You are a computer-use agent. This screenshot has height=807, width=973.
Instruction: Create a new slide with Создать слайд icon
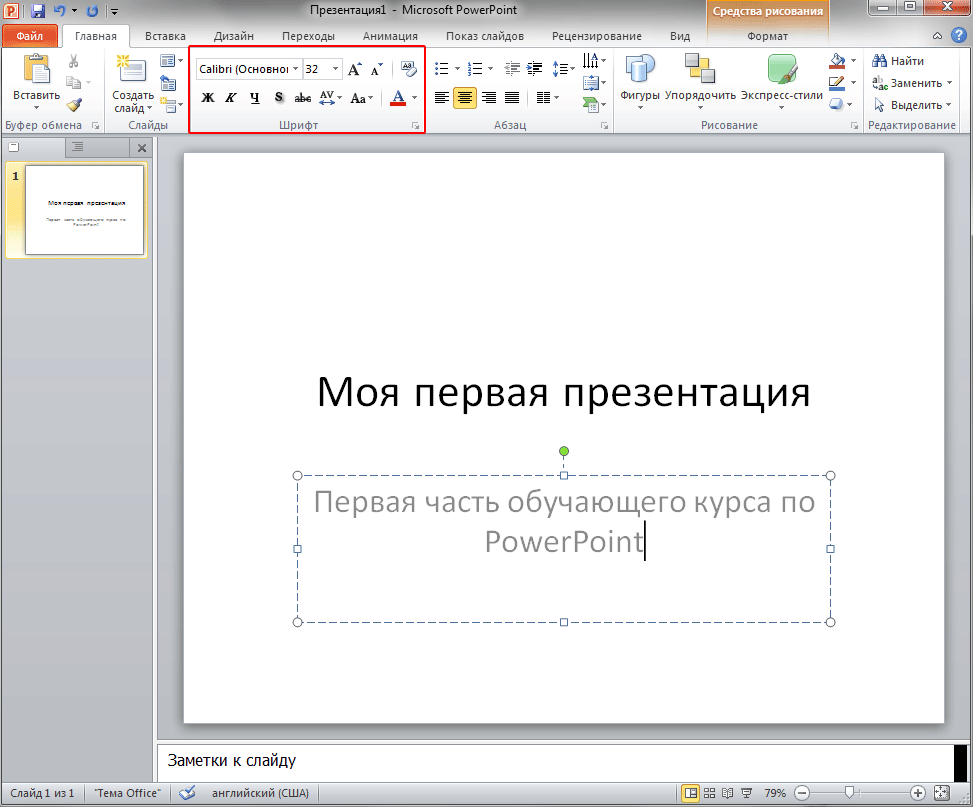[x=132, y=69]
